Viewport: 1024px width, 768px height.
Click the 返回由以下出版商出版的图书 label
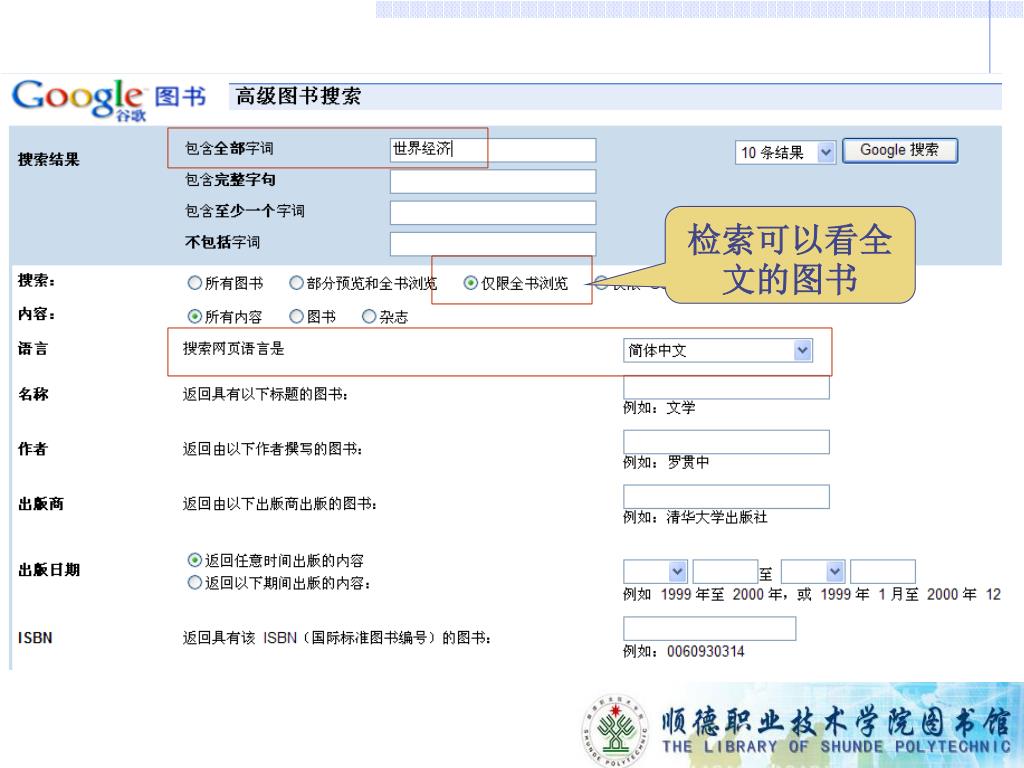pos(280,504)
